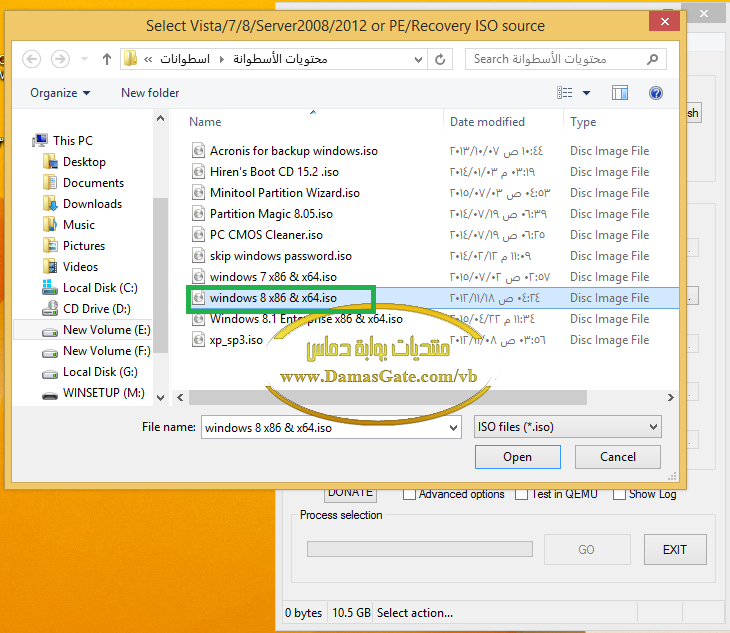Viewport: 730px width, 633px height.
Task: Click the navigation pane vertical scrollbar
Action: point(161,275)
